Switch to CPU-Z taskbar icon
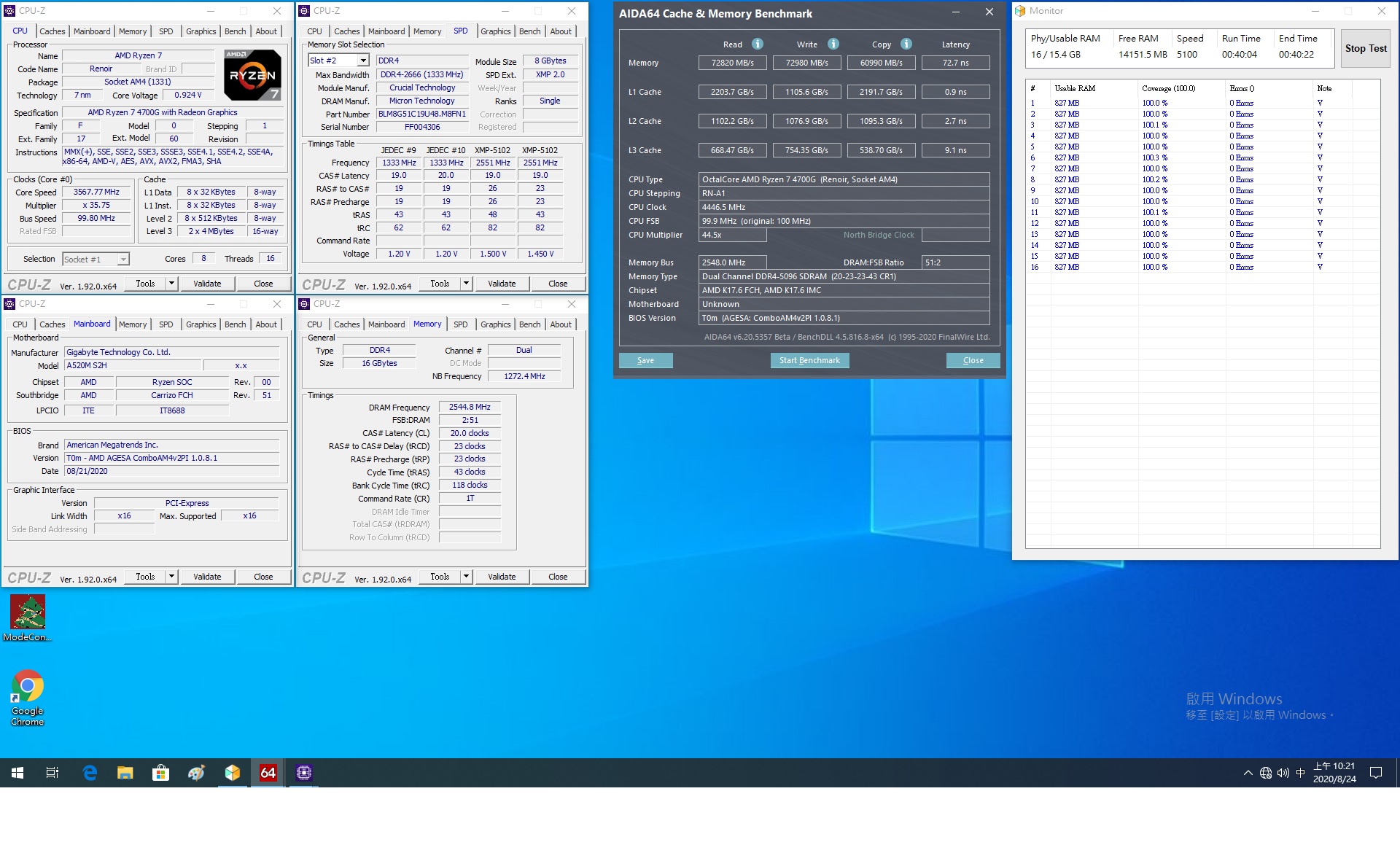This screenshot has width=1400, height=853. point(304,773)
